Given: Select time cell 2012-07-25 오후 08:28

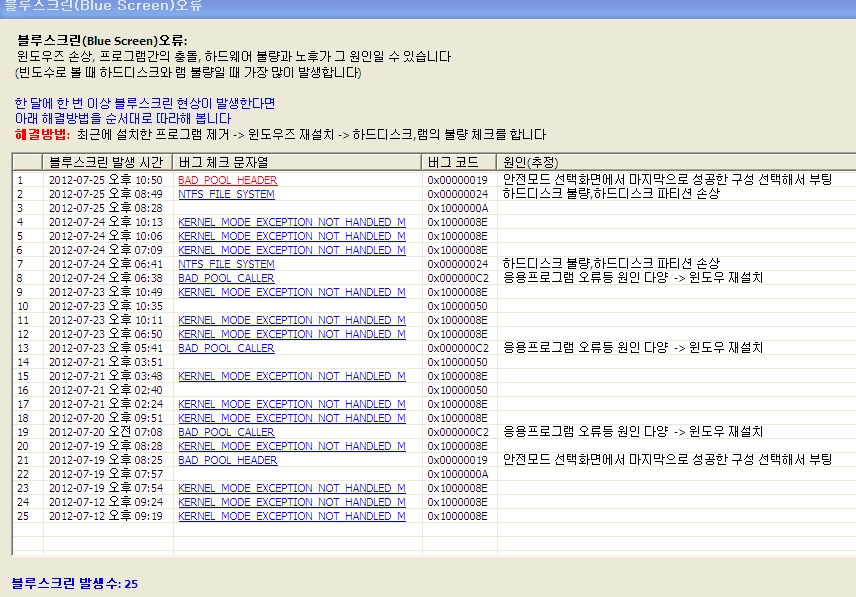Looking at the screenshot, I should click(x=106, y=208).
